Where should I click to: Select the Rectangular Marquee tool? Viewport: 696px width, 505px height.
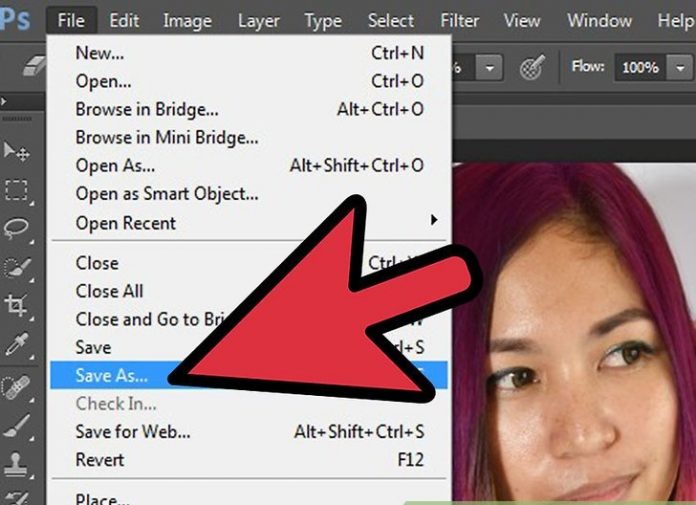[x=16, y=189]
